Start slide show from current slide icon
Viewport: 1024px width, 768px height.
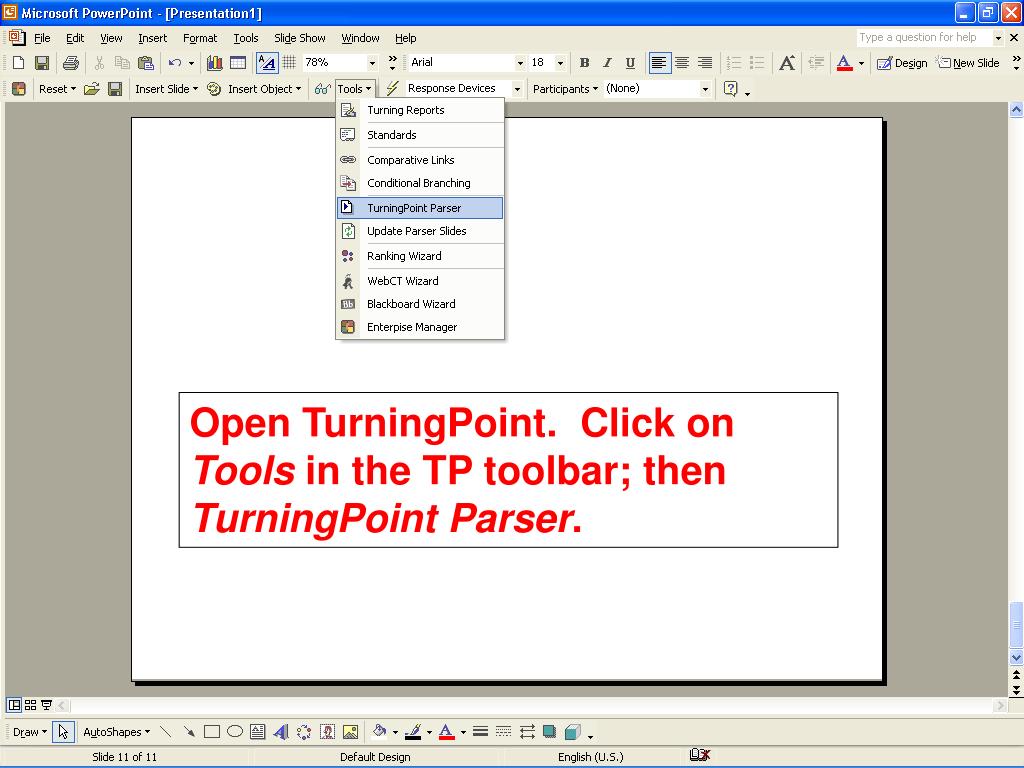46,705
